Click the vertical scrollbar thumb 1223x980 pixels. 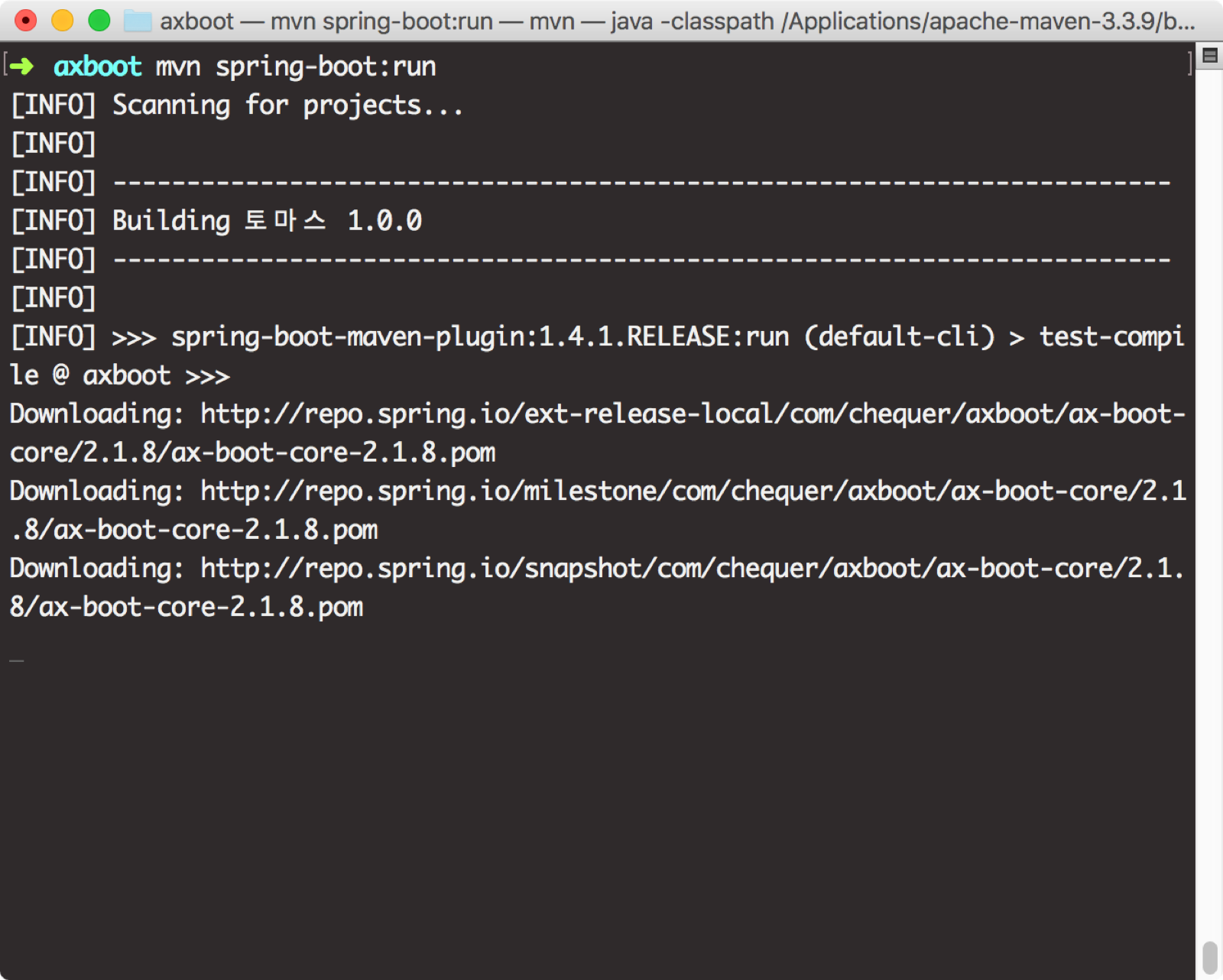1210,958
